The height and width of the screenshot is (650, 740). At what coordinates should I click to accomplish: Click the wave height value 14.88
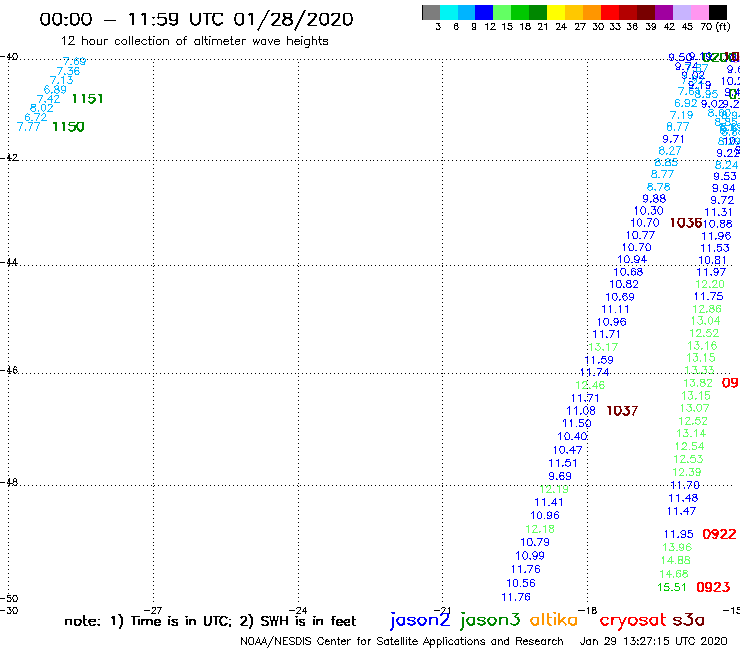pos(675,560)
